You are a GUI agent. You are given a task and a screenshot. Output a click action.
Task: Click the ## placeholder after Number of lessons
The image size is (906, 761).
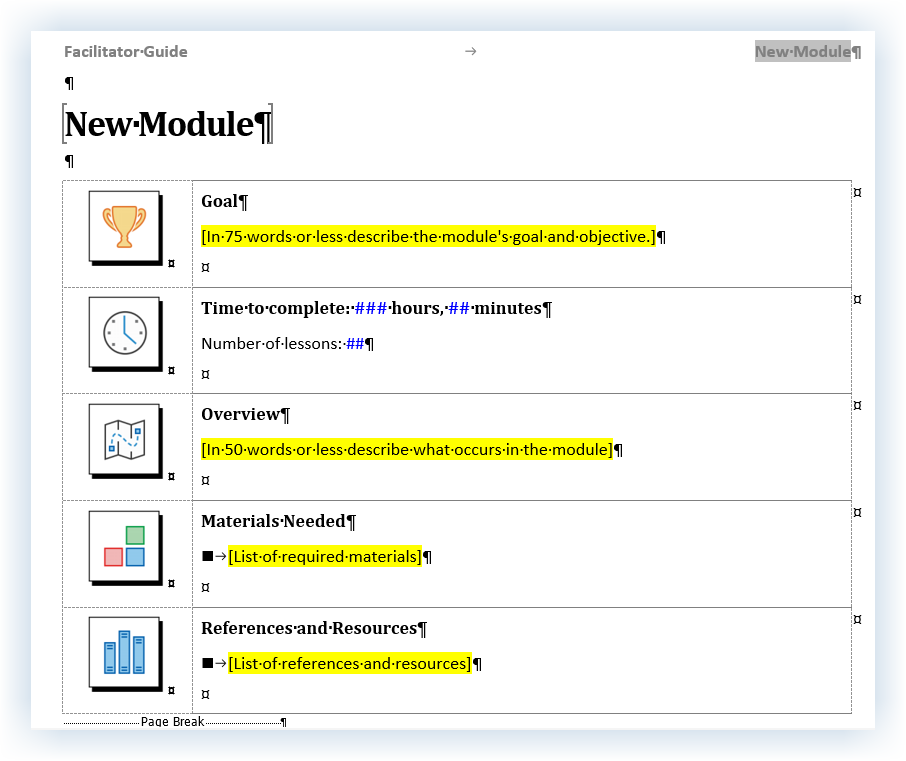[x=352, y=343]
